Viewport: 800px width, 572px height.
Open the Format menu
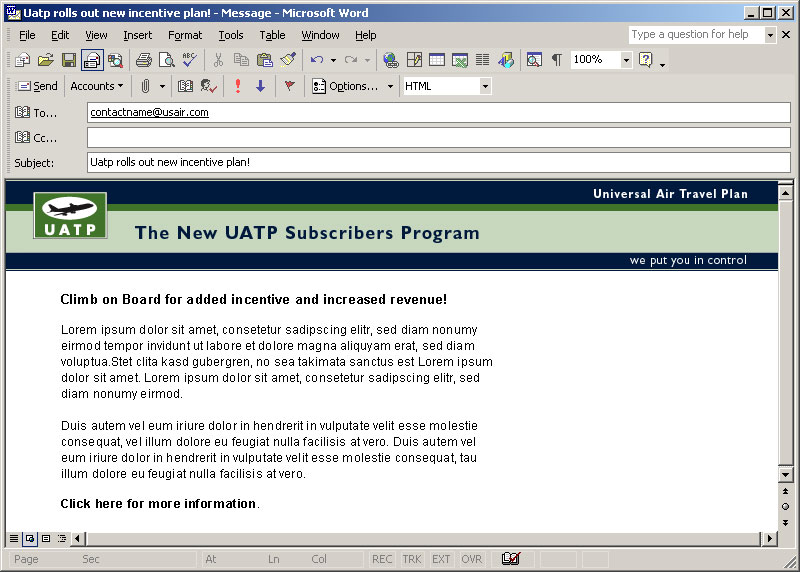(x=185, y=35)
